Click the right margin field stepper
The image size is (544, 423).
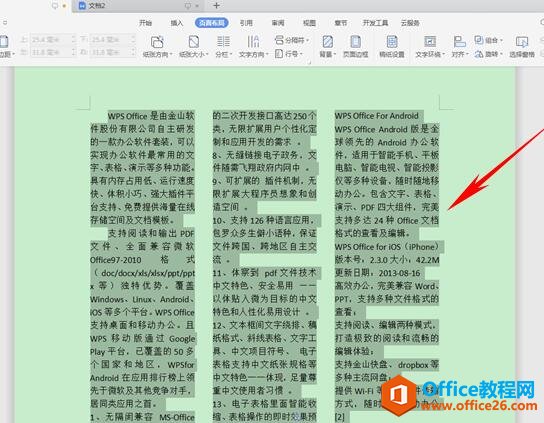[x=133, y=52]
